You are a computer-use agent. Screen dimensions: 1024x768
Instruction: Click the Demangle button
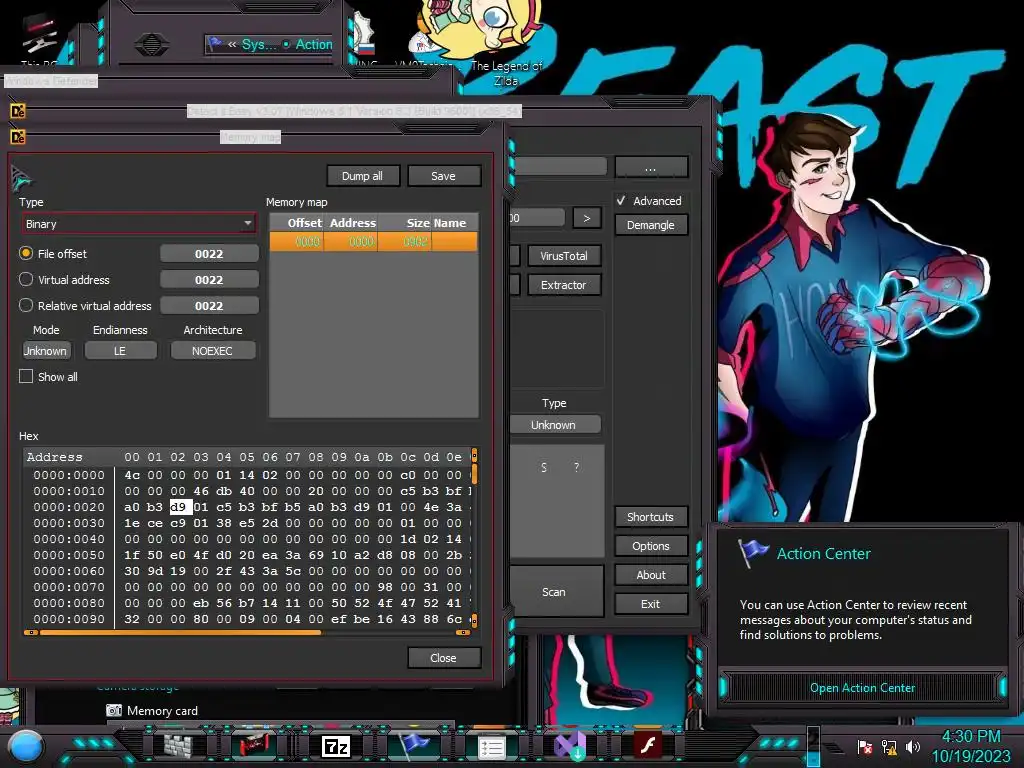(650, 225)
